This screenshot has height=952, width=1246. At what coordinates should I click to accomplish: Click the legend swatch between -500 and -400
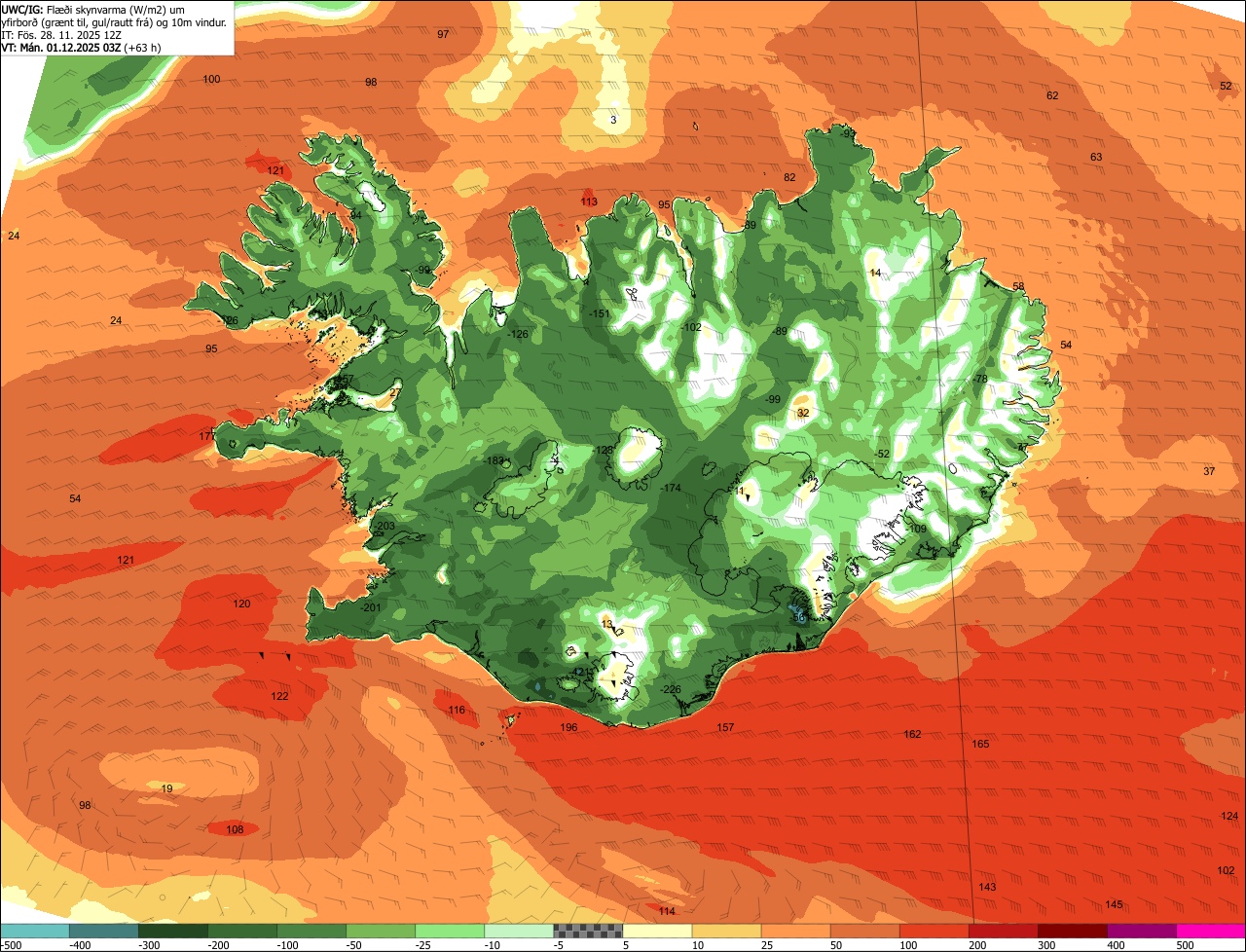click(x=34, y=931)
